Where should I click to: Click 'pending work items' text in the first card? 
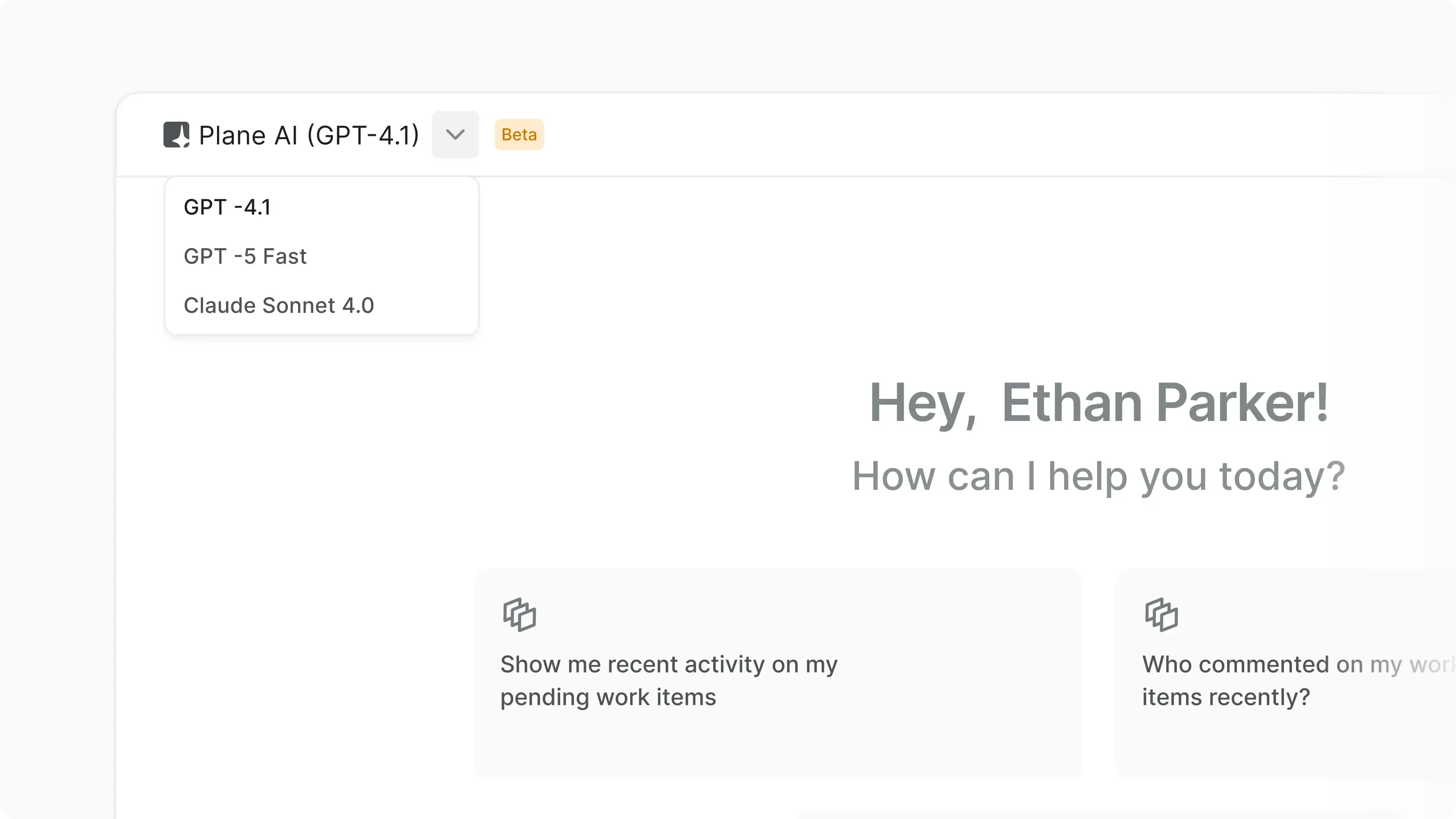click(x=608, y=697)
